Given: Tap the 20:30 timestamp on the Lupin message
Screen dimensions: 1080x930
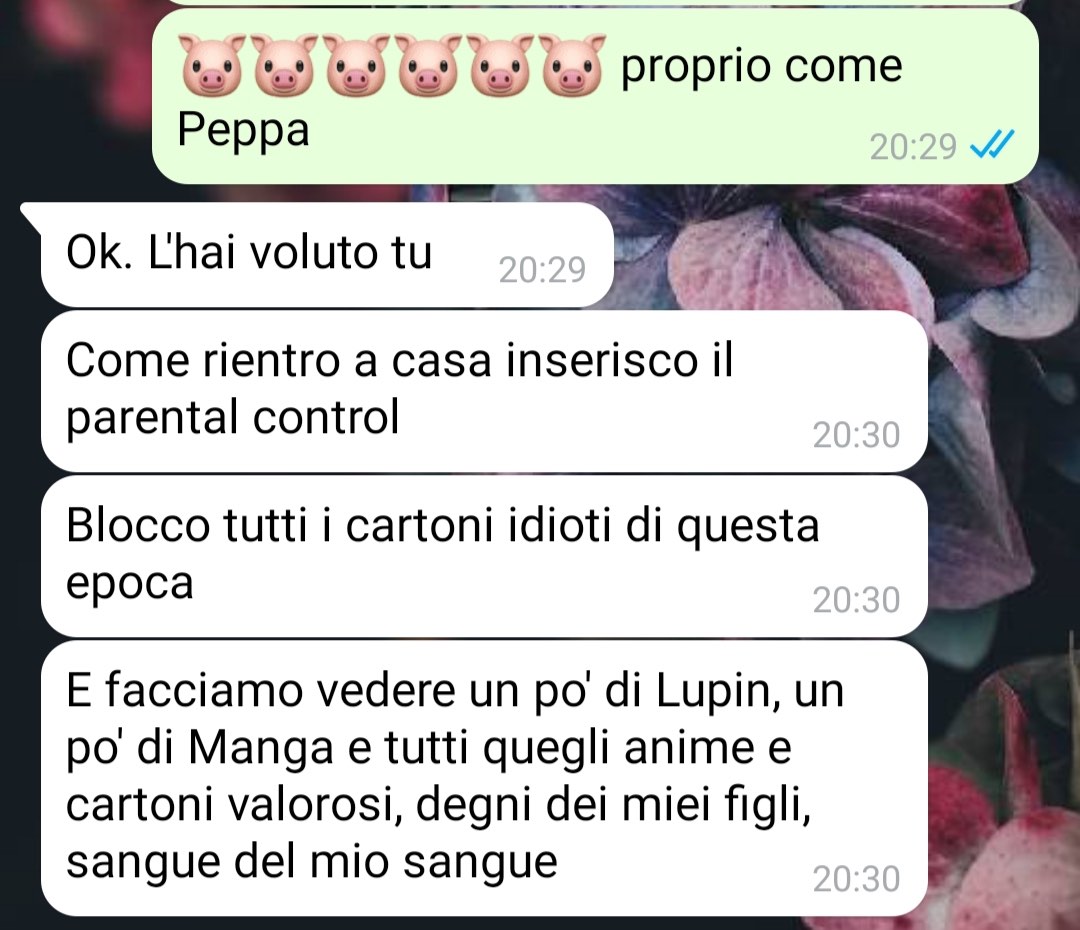Looking at the screenshot, I should click(856, 879).
